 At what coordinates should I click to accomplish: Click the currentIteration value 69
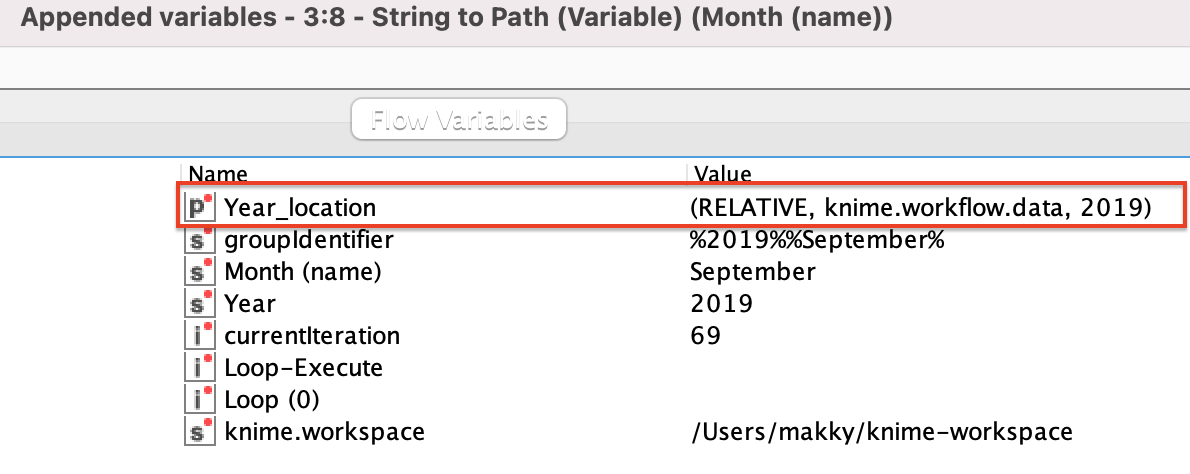(705, 336)
